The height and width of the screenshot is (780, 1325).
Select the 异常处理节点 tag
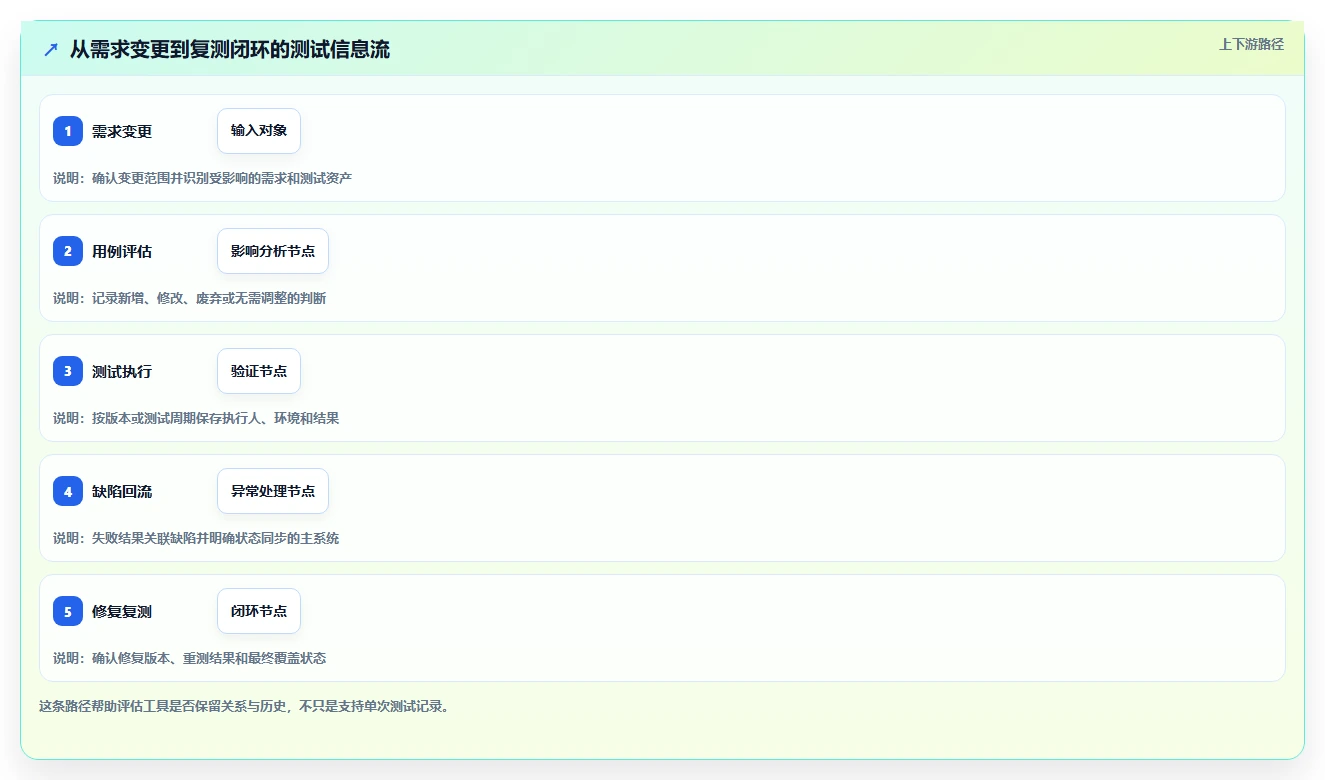[x=273, y=491]
